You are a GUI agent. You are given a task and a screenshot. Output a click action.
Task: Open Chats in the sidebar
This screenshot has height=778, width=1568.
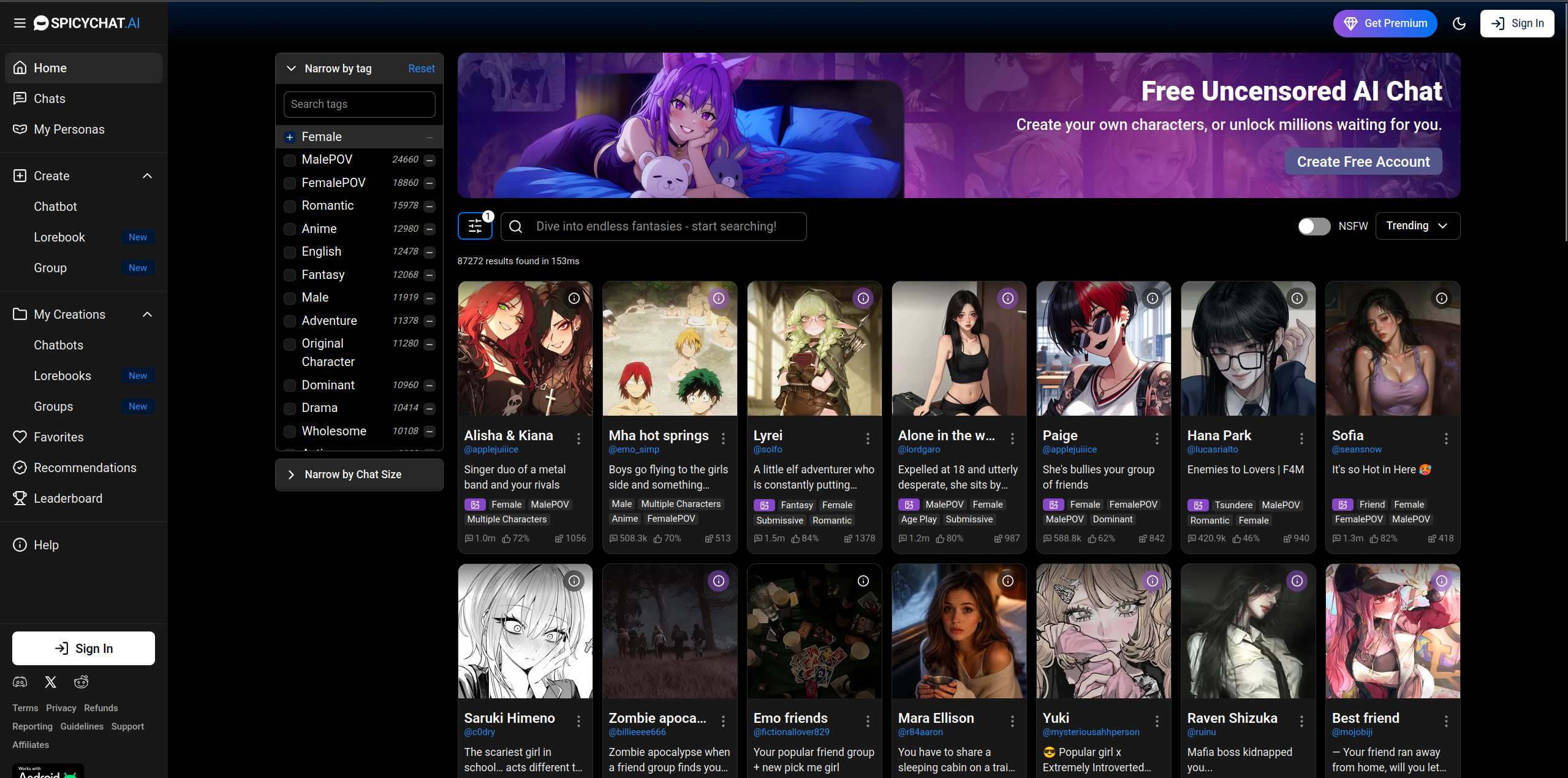click(50, 99)
